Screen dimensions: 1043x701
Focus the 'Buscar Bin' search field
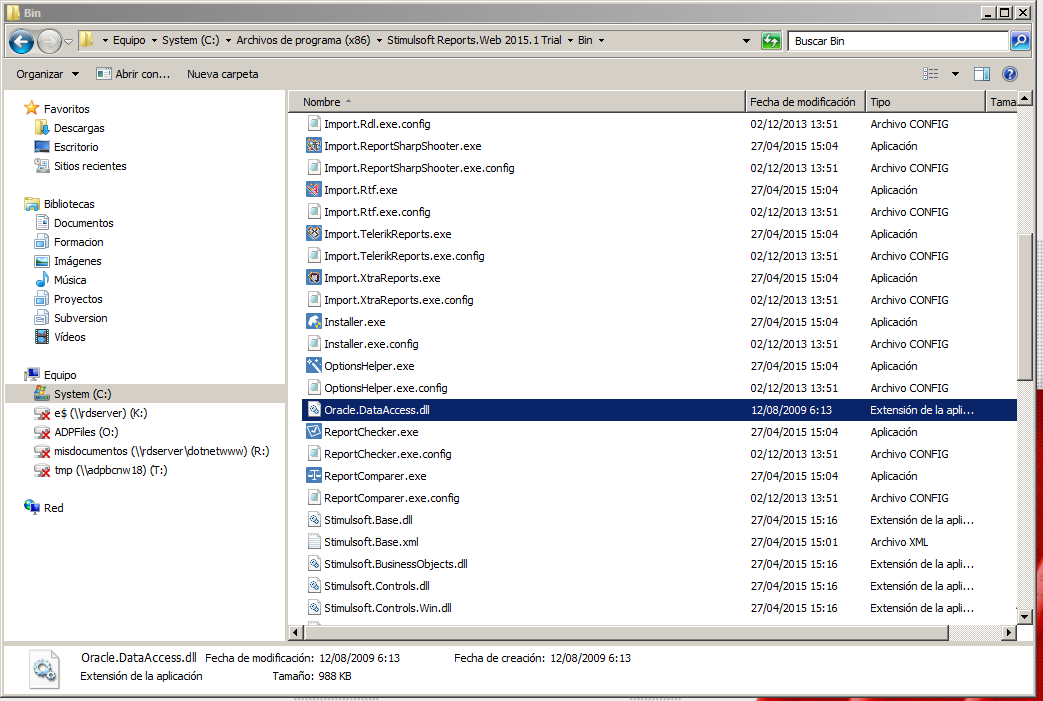[897, 41]
